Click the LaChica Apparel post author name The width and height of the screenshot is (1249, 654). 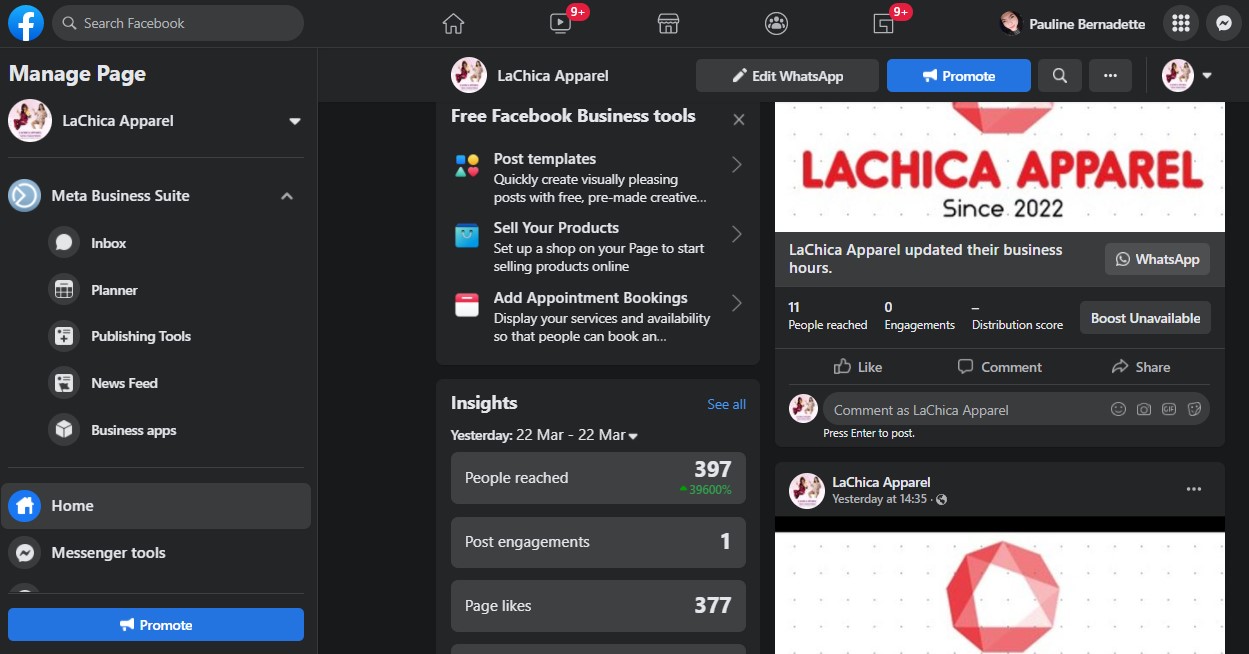pyautogui.click(x=881, y=482)
